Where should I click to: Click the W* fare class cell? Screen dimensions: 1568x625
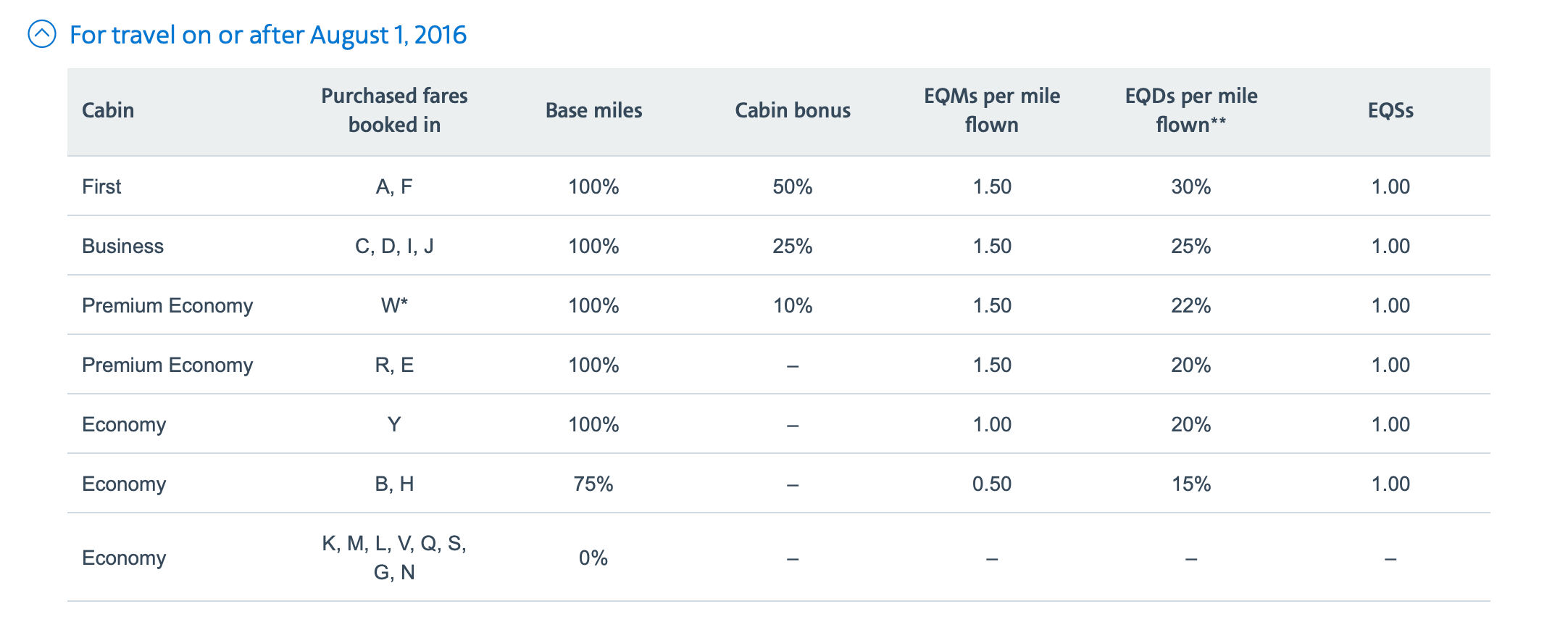(394, 305)
